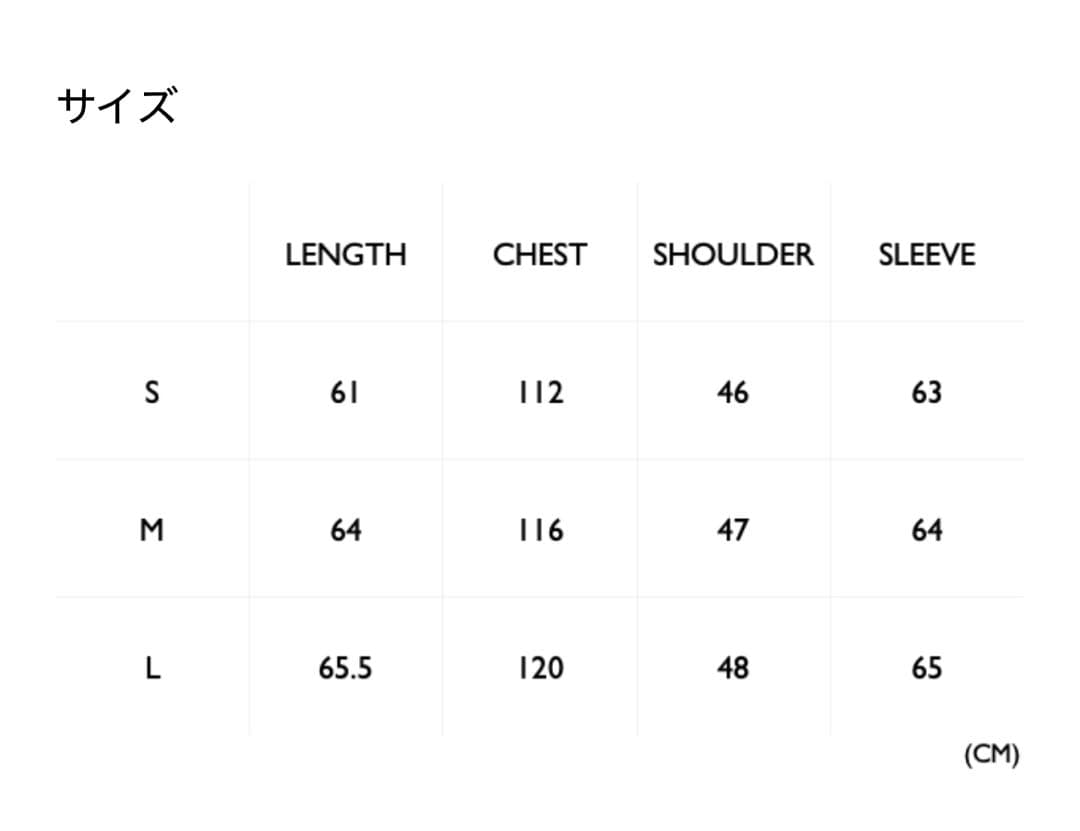Image resolution: width=1080 pixels, height=831 pixels.
Task: Click the S shoulder value 46
Action: 733,392
